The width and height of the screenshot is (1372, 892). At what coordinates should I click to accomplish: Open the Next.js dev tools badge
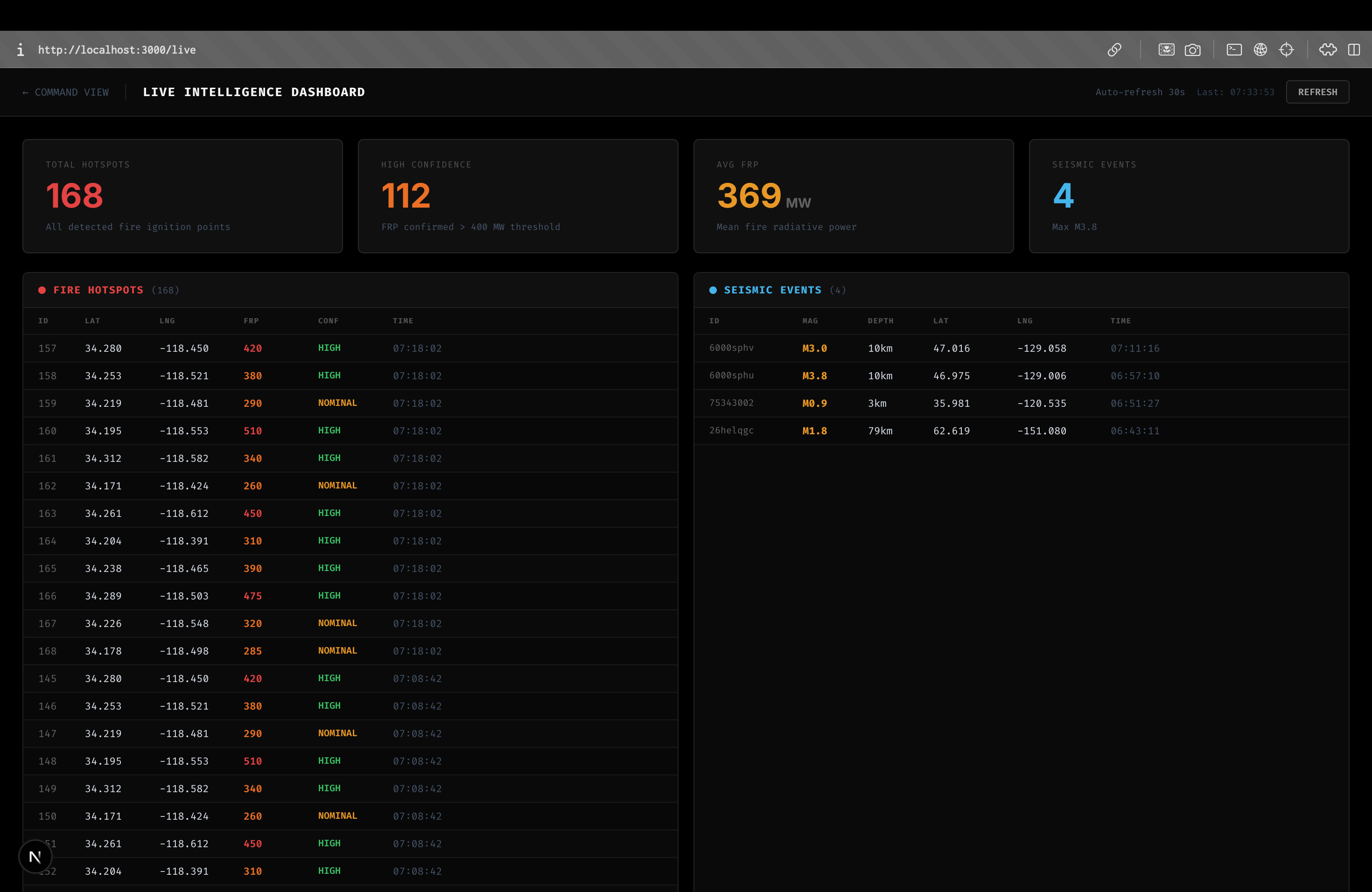coord(35,856)
